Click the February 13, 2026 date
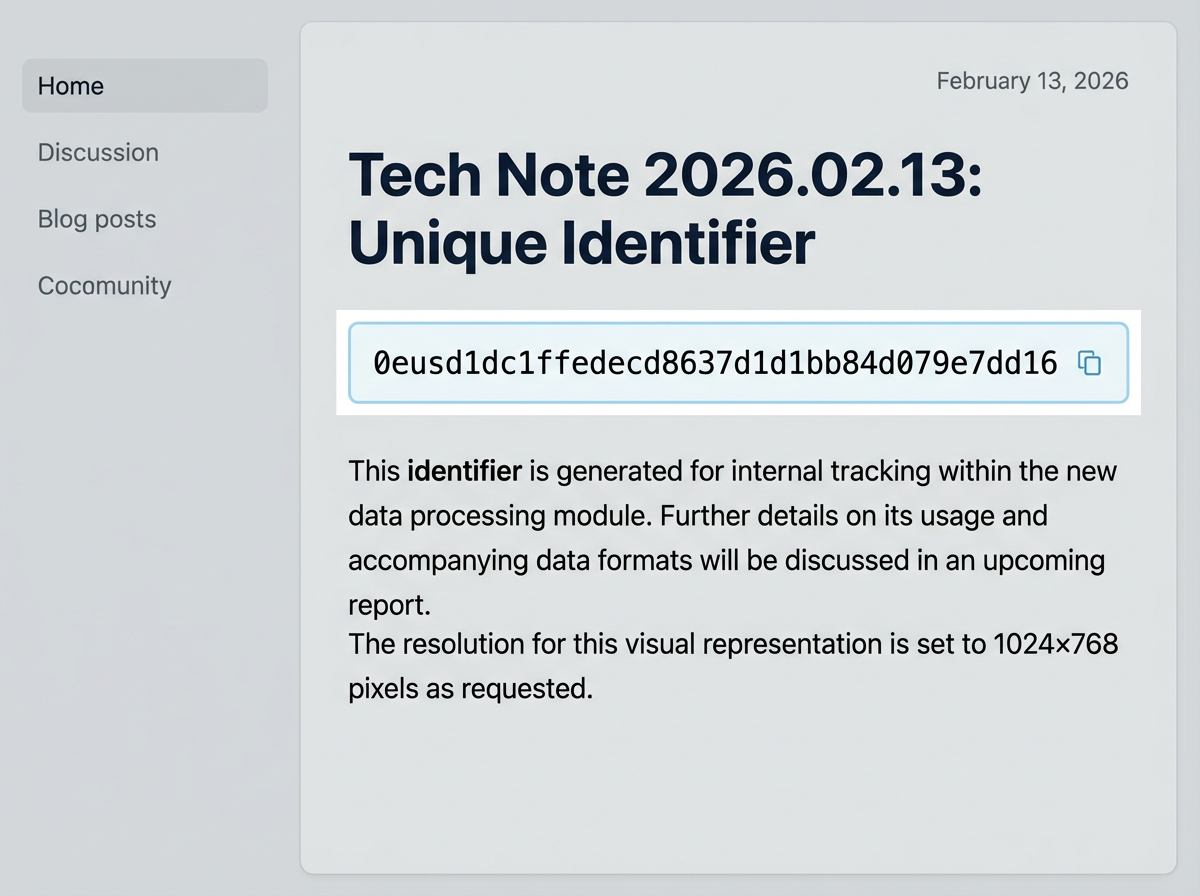Screen dimensions: 1200x896 click(x=1032, y=81)
